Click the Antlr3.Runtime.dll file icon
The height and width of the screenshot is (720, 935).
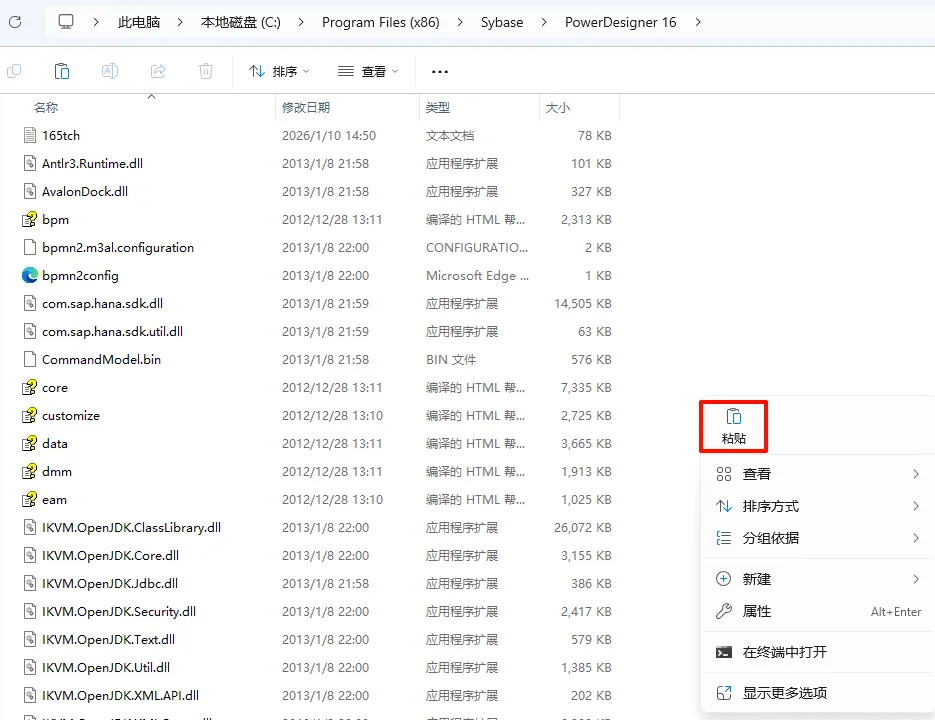(x=30, y=163)
